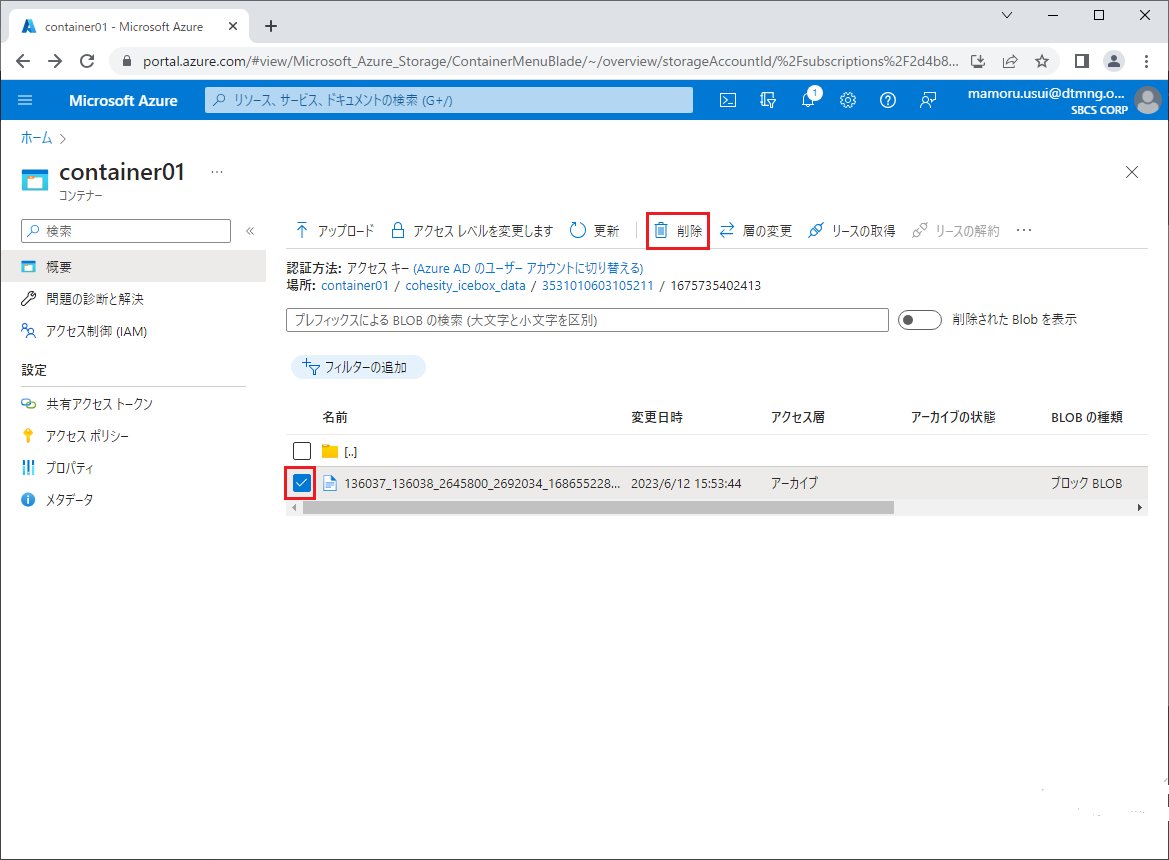Click アクセス レベルを変更します in the toolbar

point(472,231)
